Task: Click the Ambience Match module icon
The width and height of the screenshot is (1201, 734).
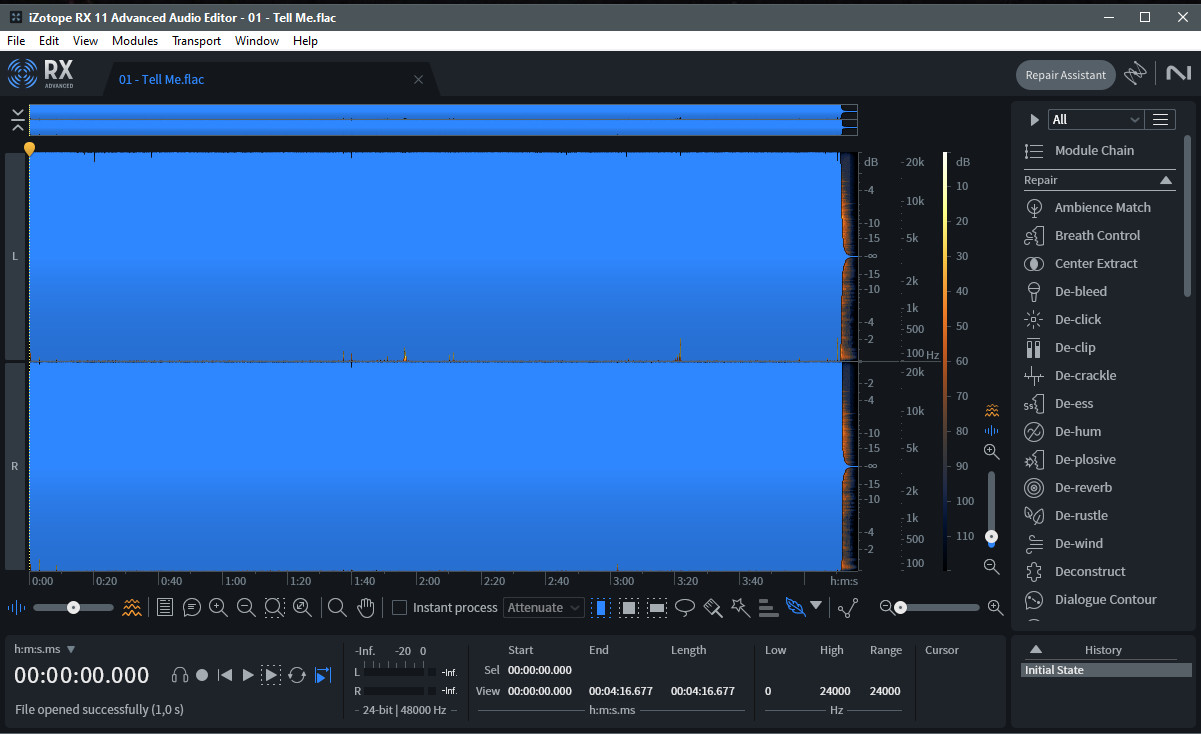Action: pyautogui.click(x=1034, y=207)
